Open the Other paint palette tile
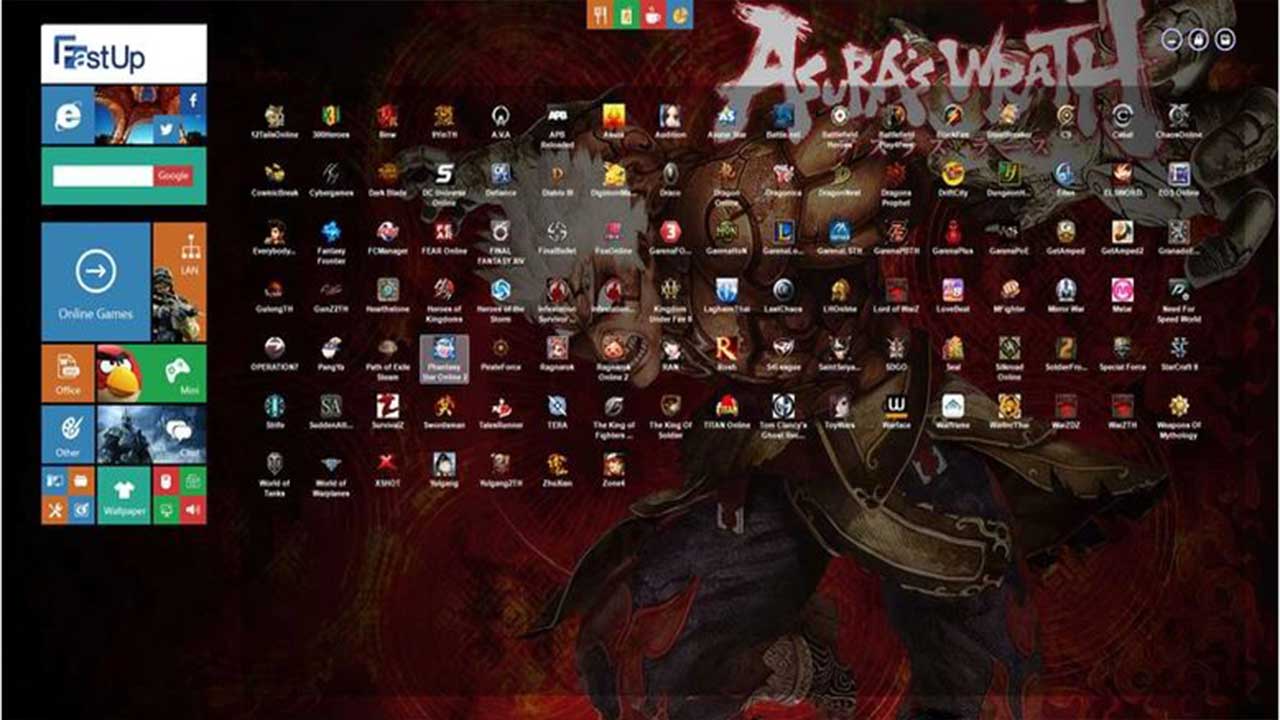 tap(68, 433)
